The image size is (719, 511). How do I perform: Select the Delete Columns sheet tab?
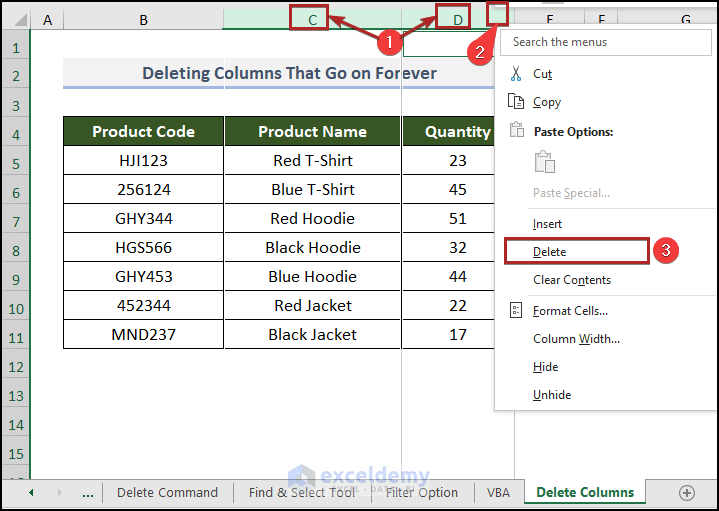click(585, 492)
